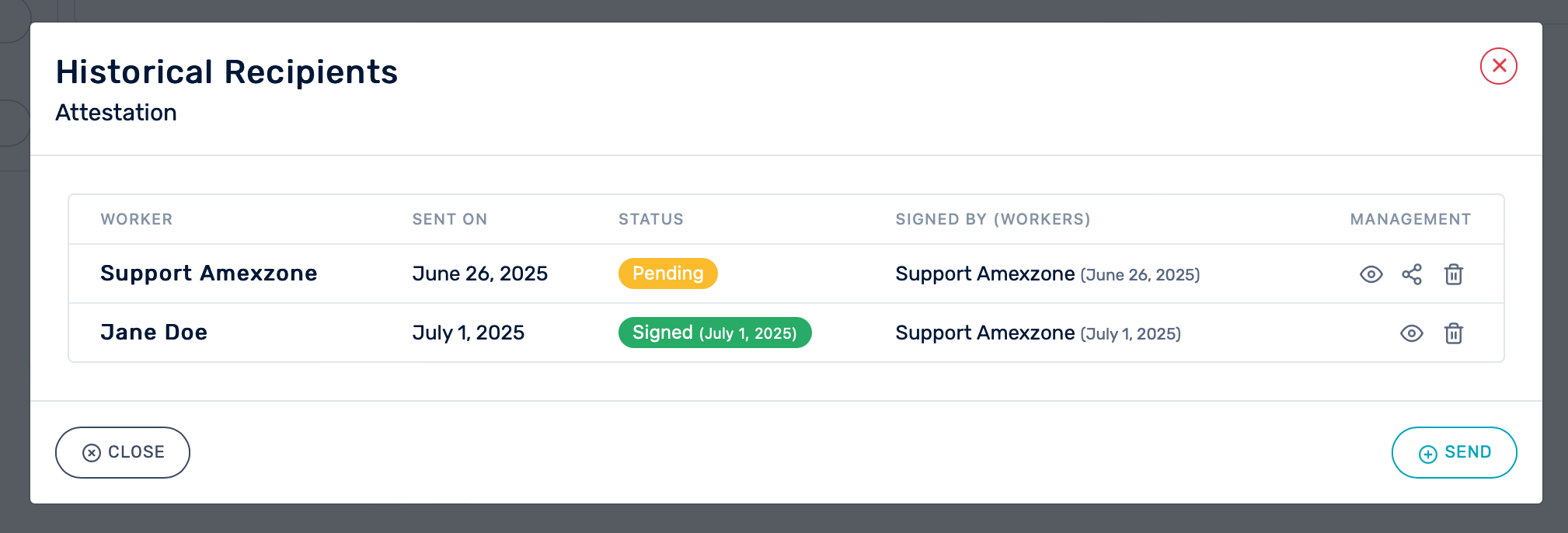This screenshot has height=533, width=1568.
Task: Click the signer name in Jane Doe's row
Action: click(984, 333)
